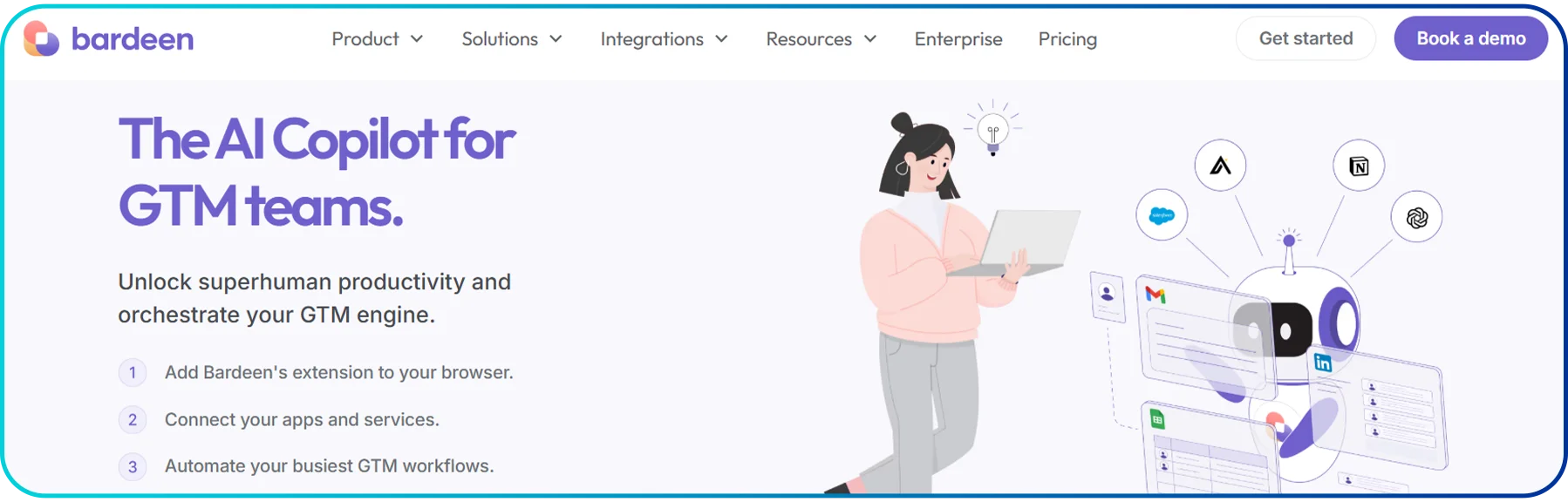This screenshot has width=1568, height=502.
Task: Click the lightbulb above the woman
Action: (x=992, y=133)
